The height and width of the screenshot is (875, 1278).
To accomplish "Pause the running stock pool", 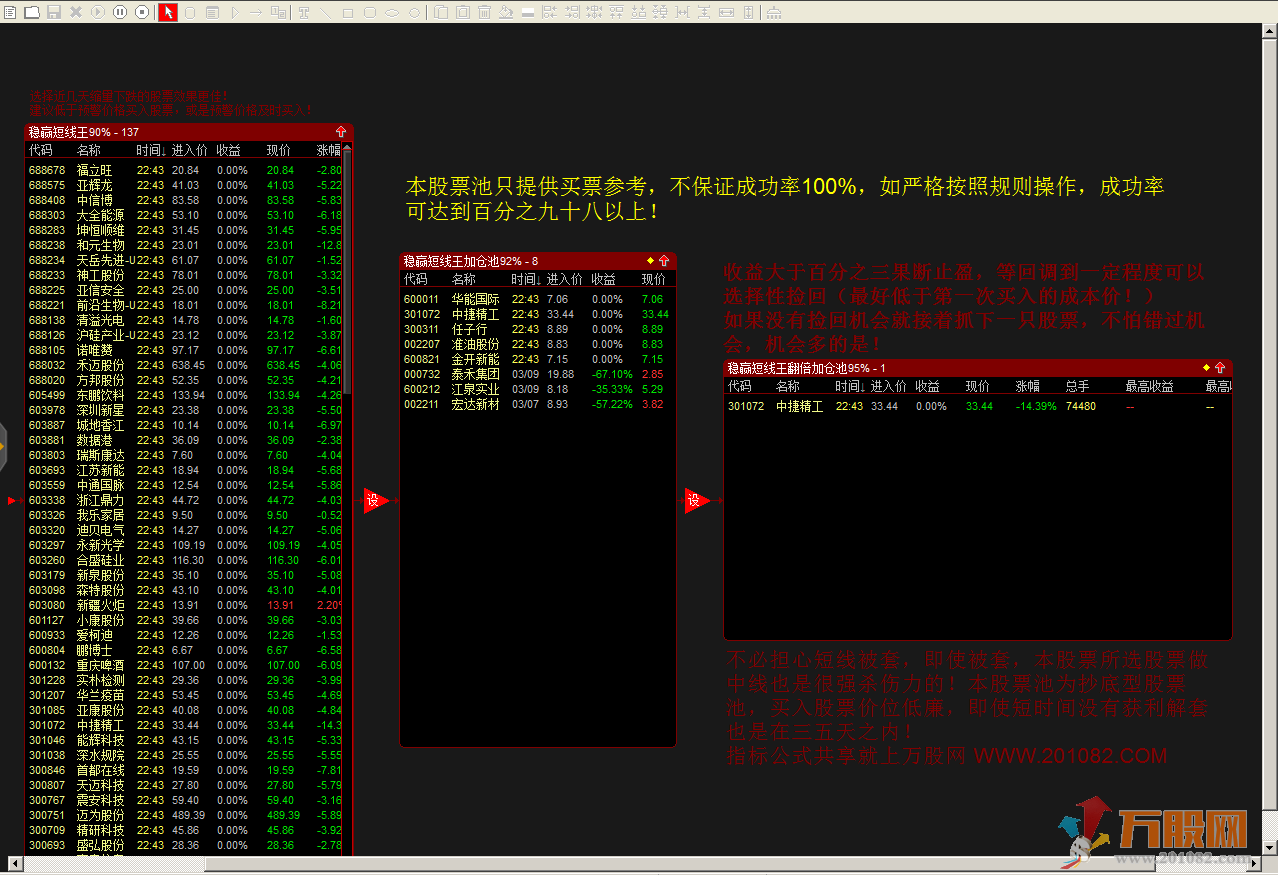I will pos(120,12).
